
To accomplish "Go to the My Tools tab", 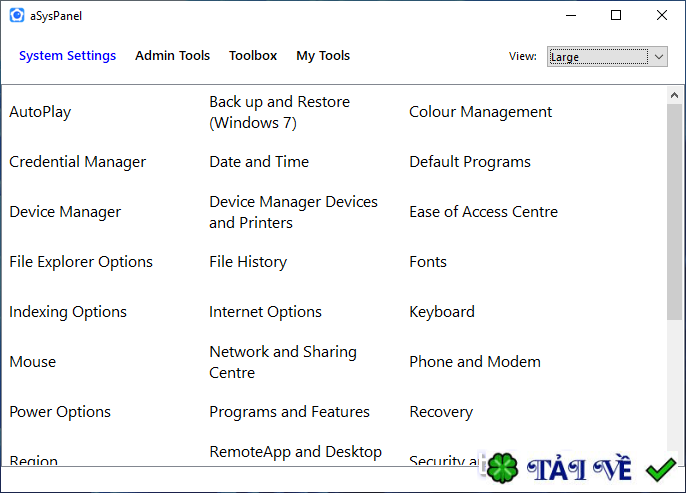I will [x=323, y=56].
